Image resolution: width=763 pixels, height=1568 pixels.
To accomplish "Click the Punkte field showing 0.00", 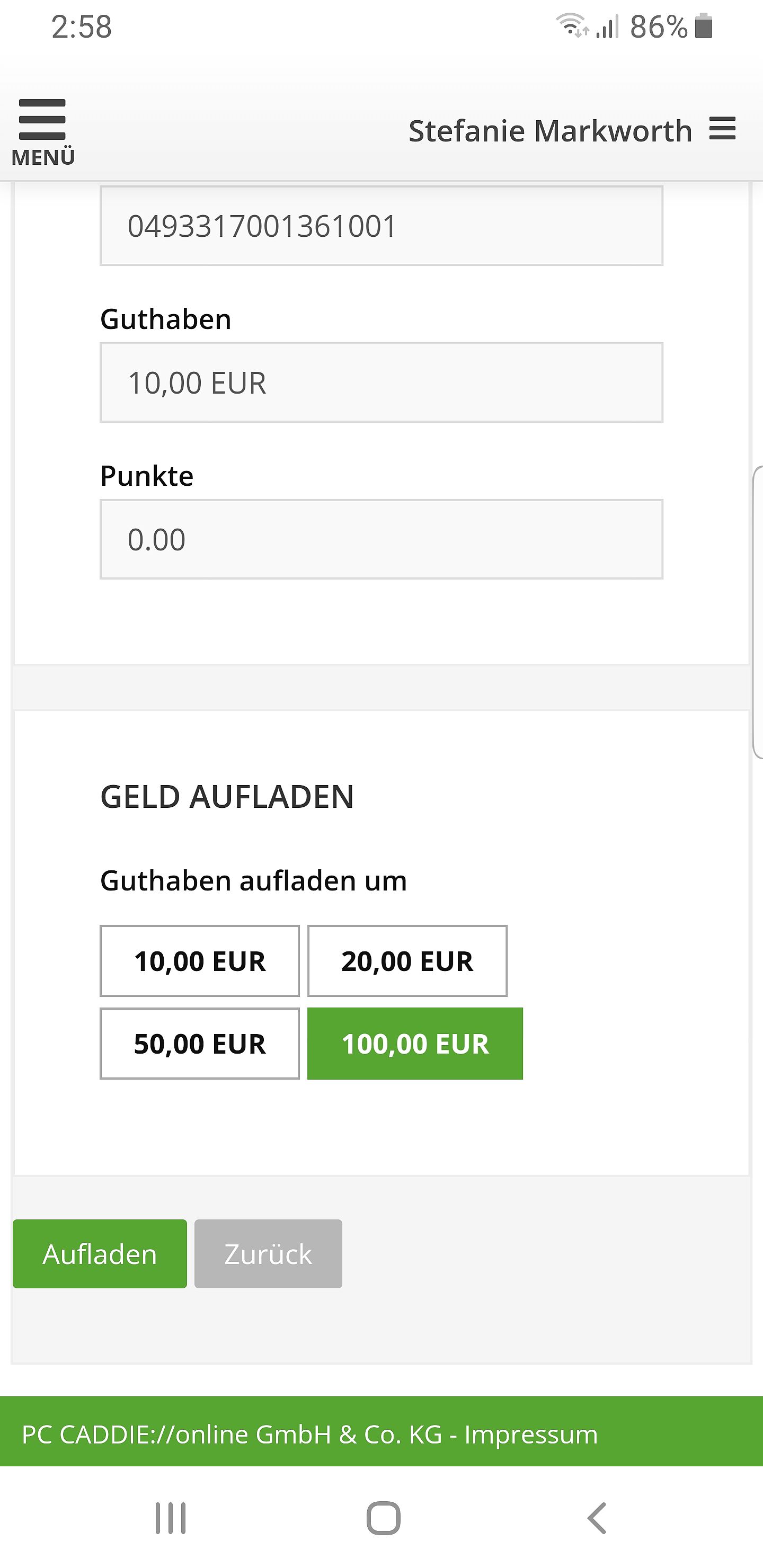I will coord(381,539).
